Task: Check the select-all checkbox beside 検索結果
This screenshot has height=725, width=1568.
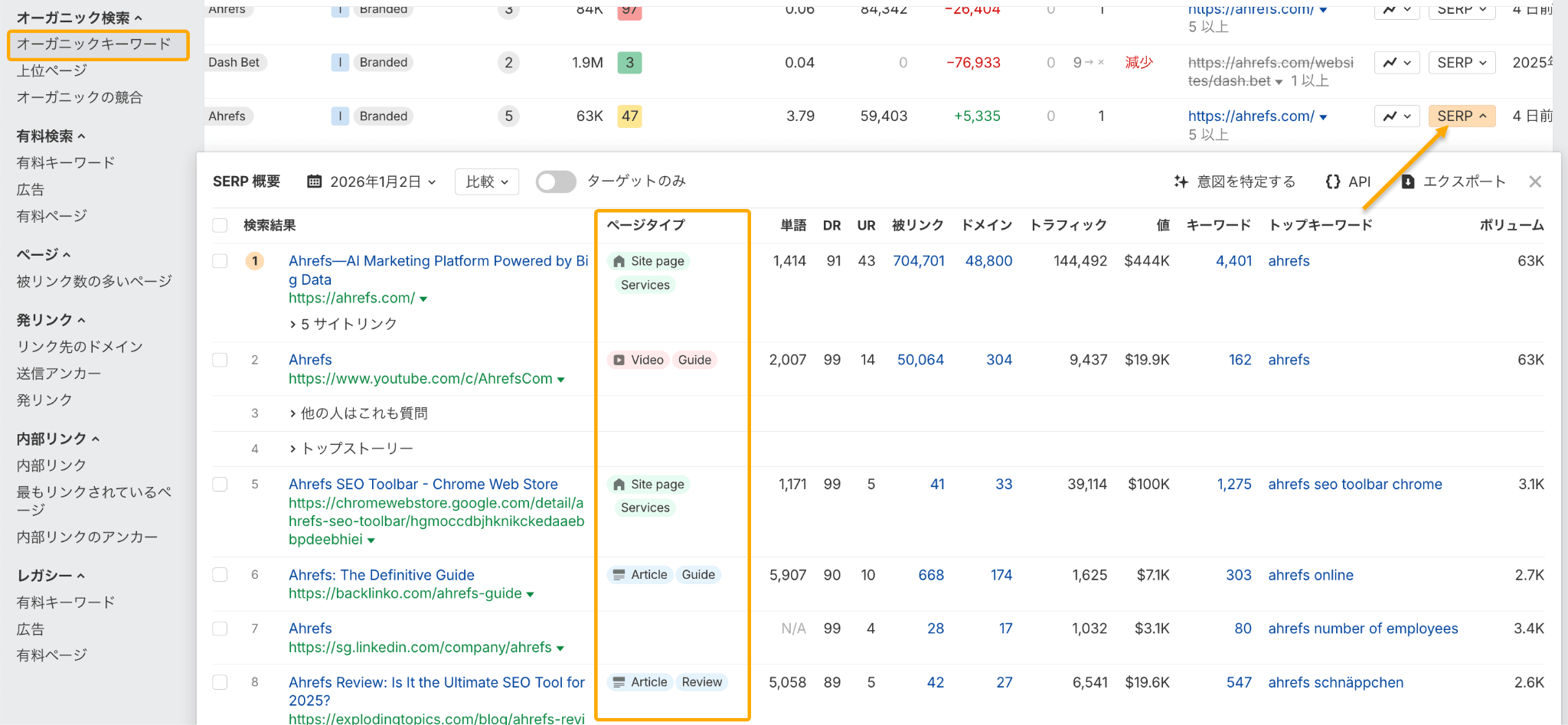Action: click(x=220, y=225)
